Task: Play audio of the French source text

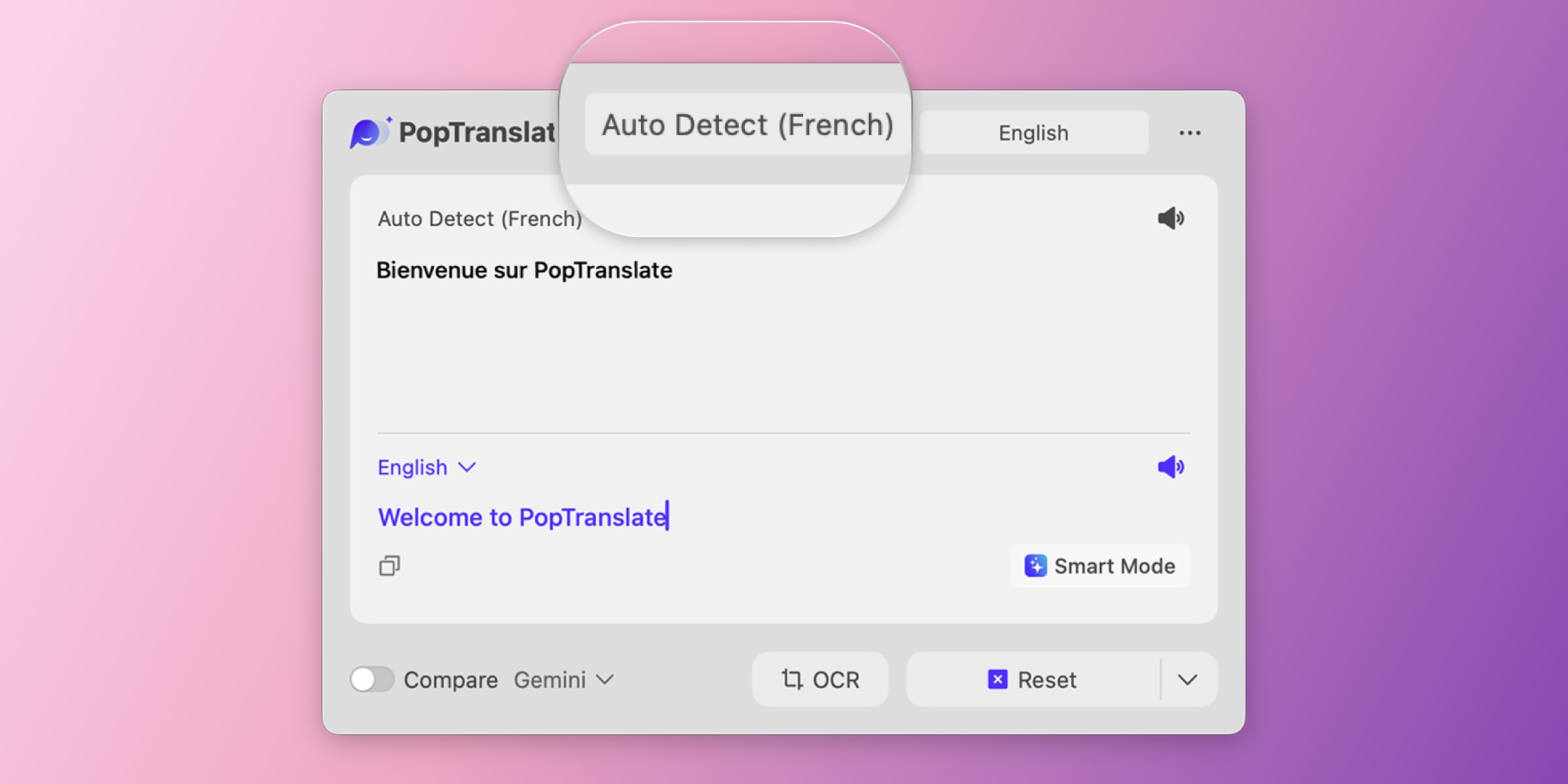Action: (1171, 218)
